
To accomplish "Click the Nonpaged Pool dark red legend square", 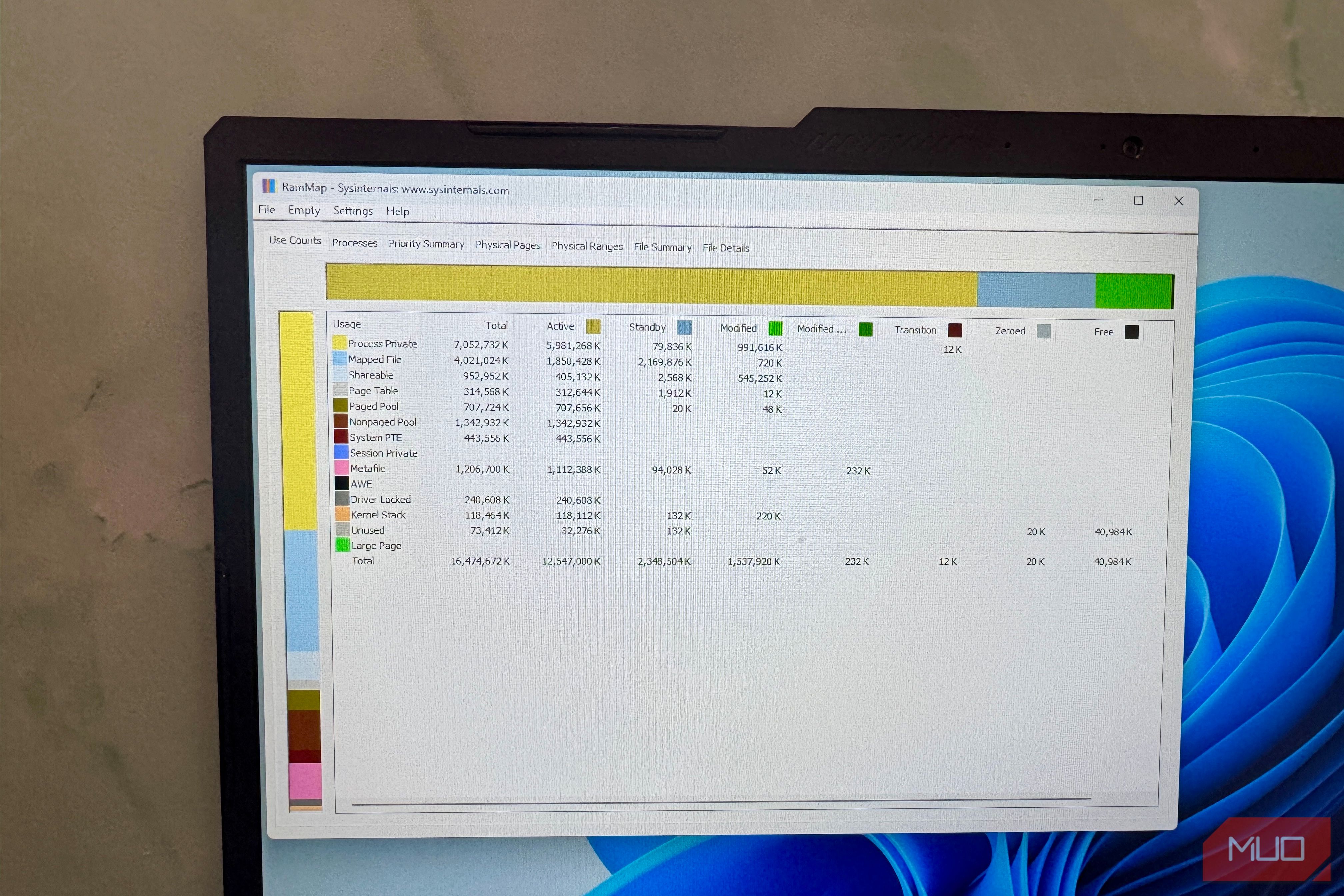I will (x=341, y=421).
